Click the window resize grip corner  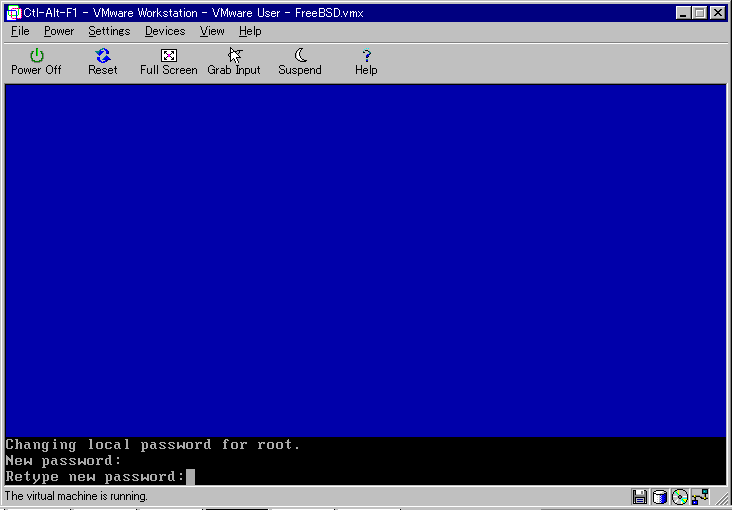(722, 499)
